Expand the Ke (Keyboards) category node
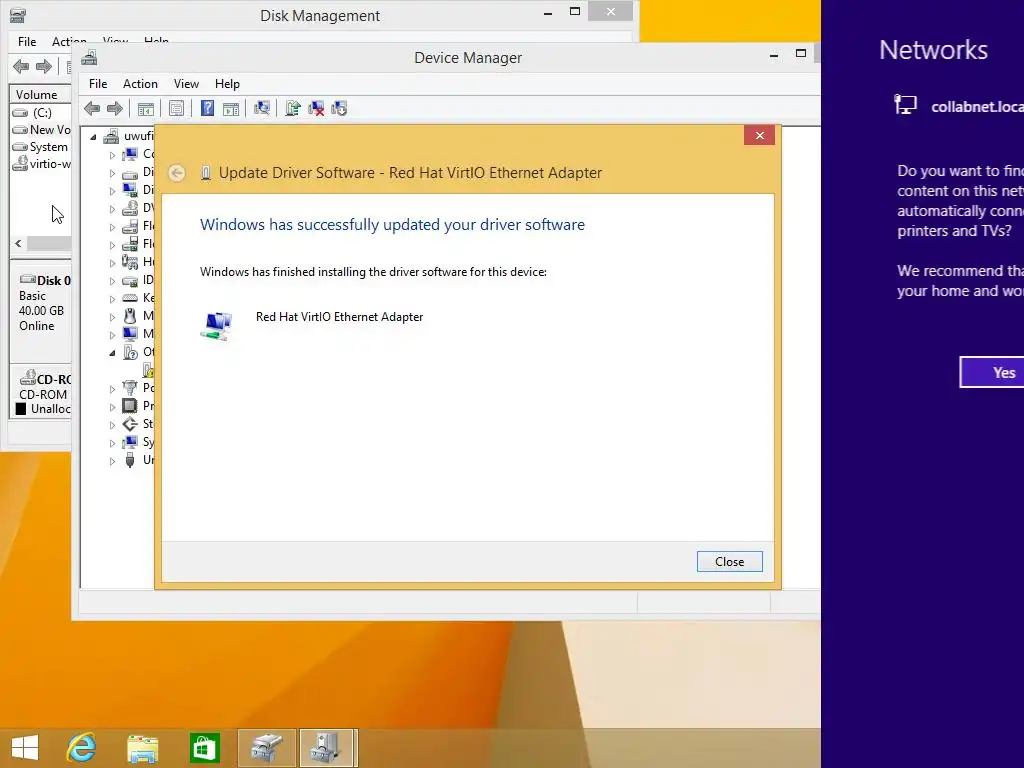Image resolution: width=1024 pixels, height=768 pixels. (112, 299)
